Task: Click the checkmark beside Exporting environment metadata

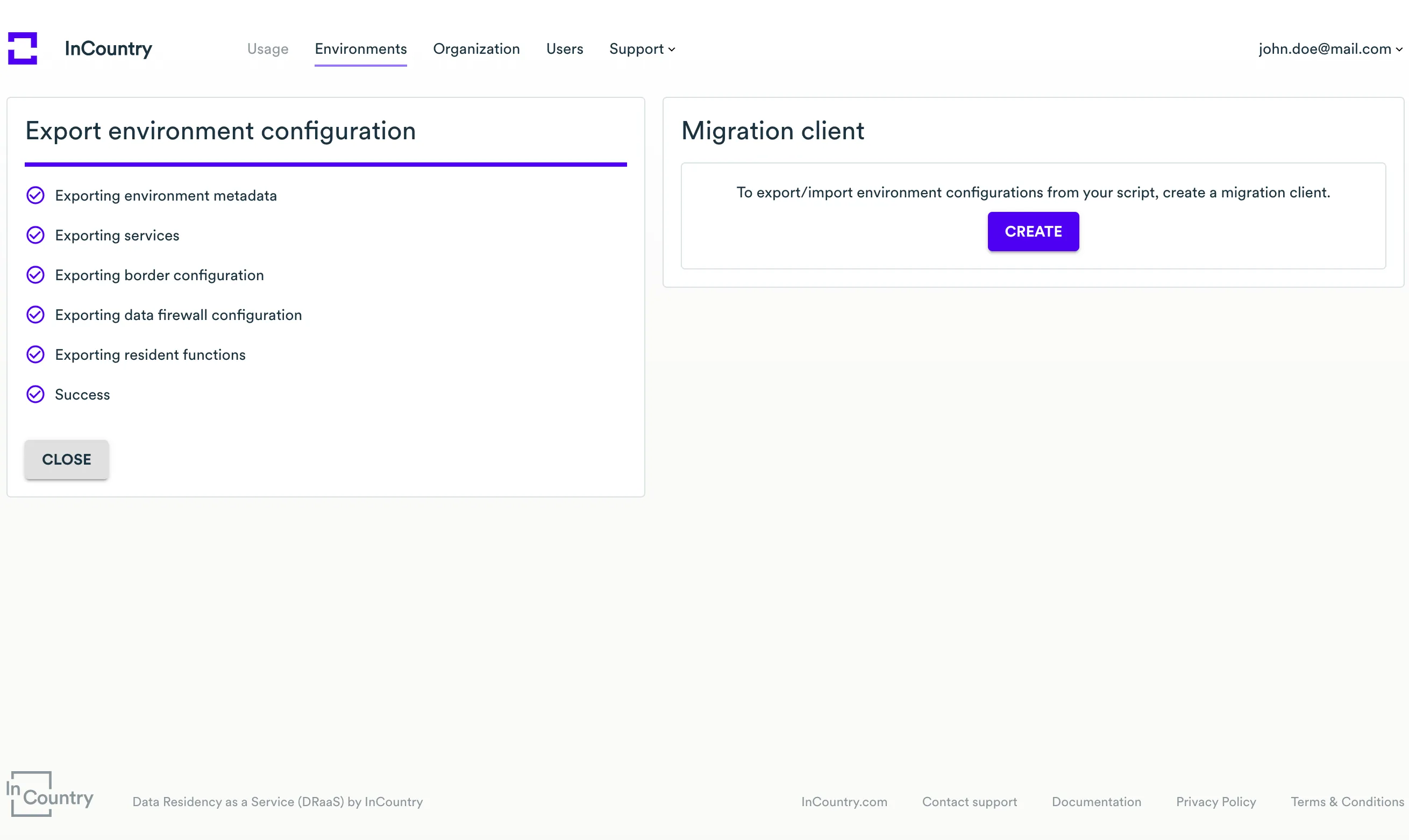Action: point(35,195)
